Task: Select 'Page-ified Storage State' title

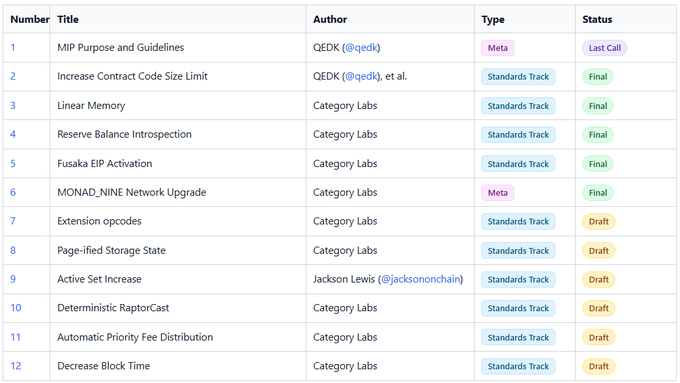Action: click(111, 250)
